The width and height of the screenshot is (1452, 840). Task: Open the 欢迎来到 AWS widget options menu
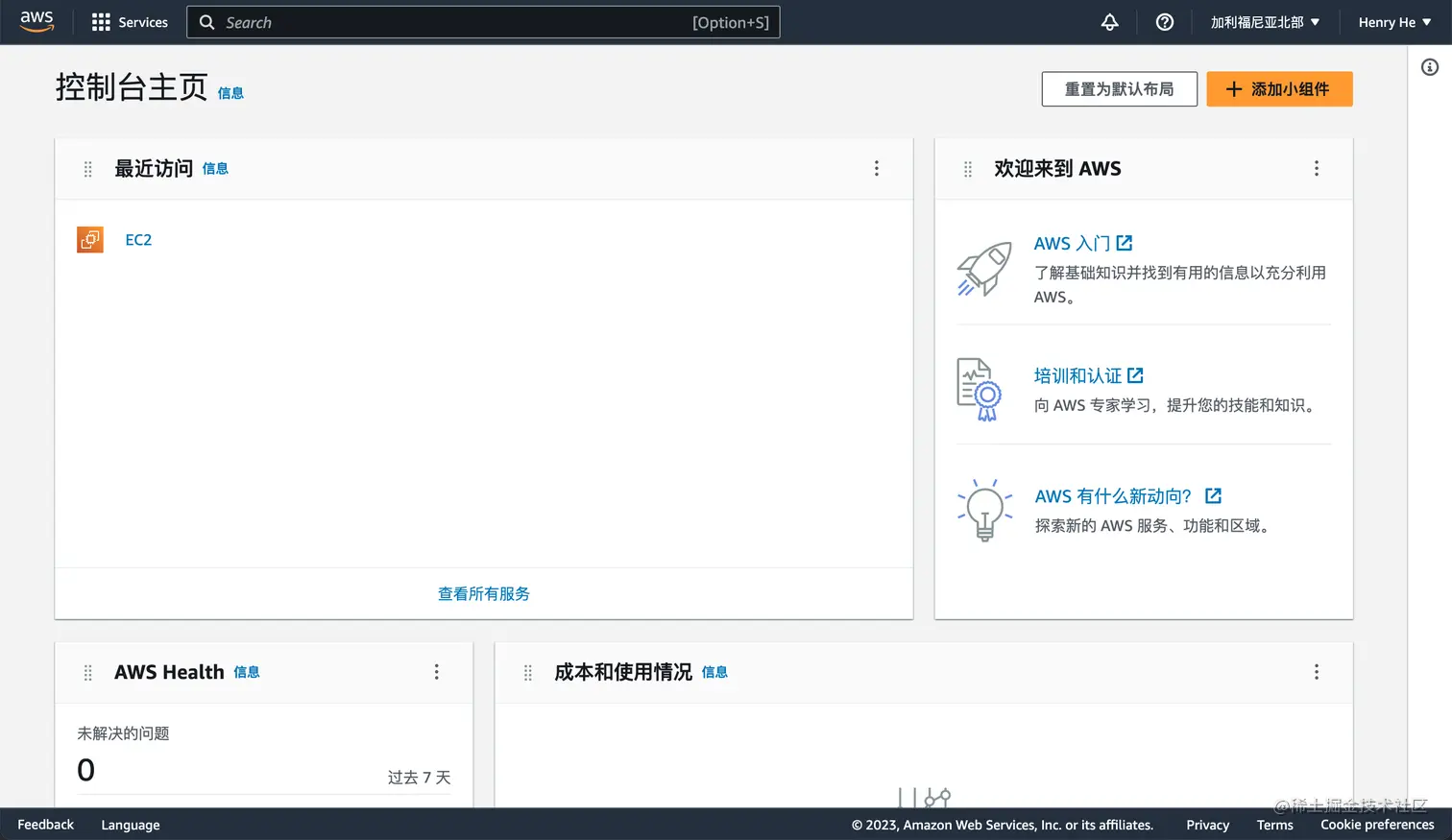[x=1317, y=169]
